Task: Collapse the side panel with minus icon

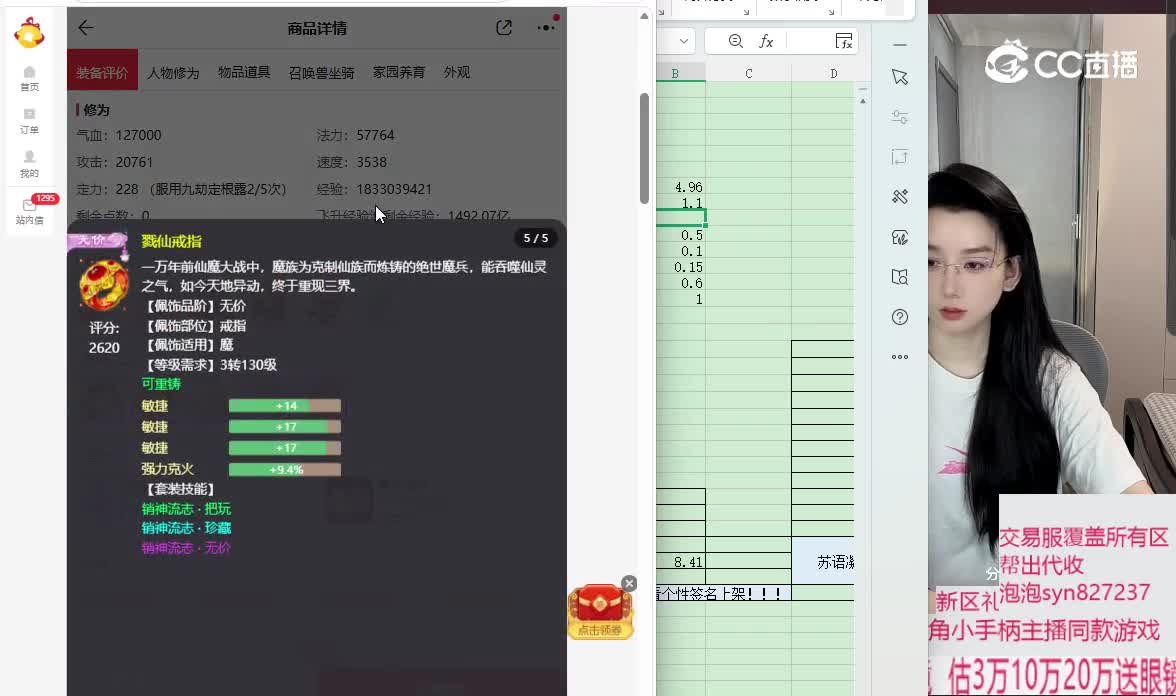Action: [900, 45]
